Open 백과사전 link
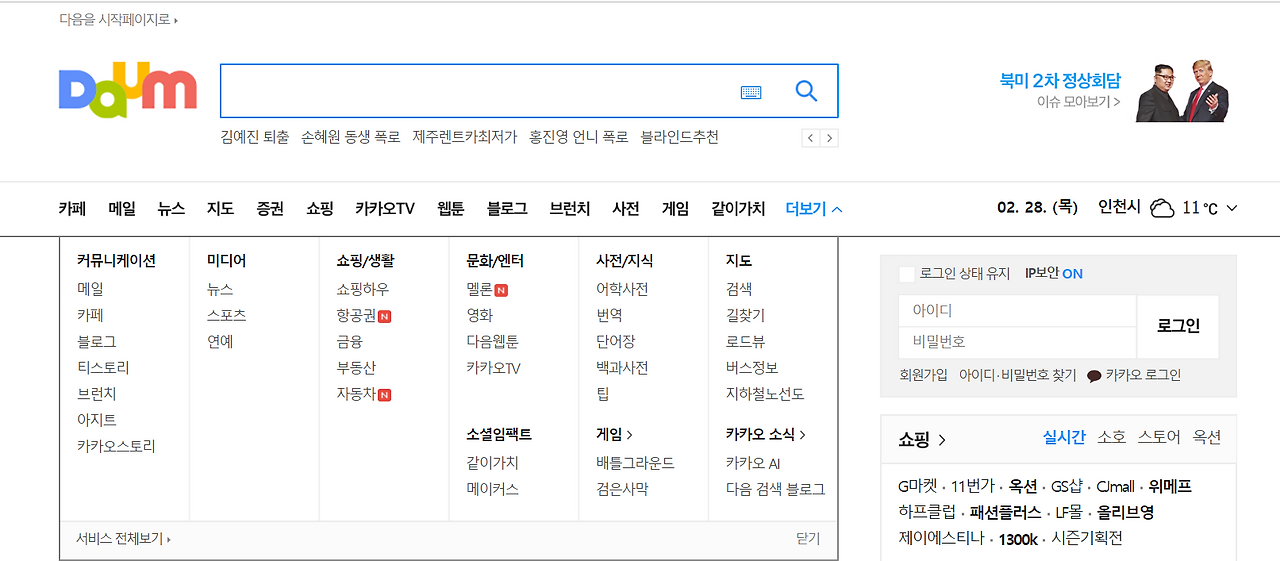The height and width of the screenshot is (561, 1280). click(622, 368)
